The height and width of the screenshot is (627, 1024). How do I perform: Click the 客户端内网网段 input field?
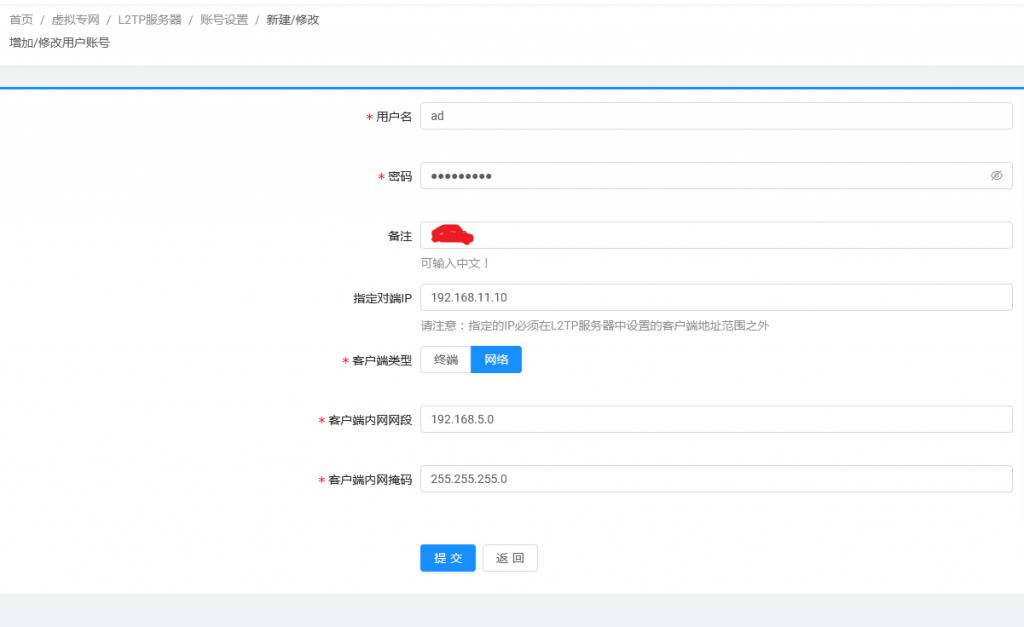[x=716, y=420]
